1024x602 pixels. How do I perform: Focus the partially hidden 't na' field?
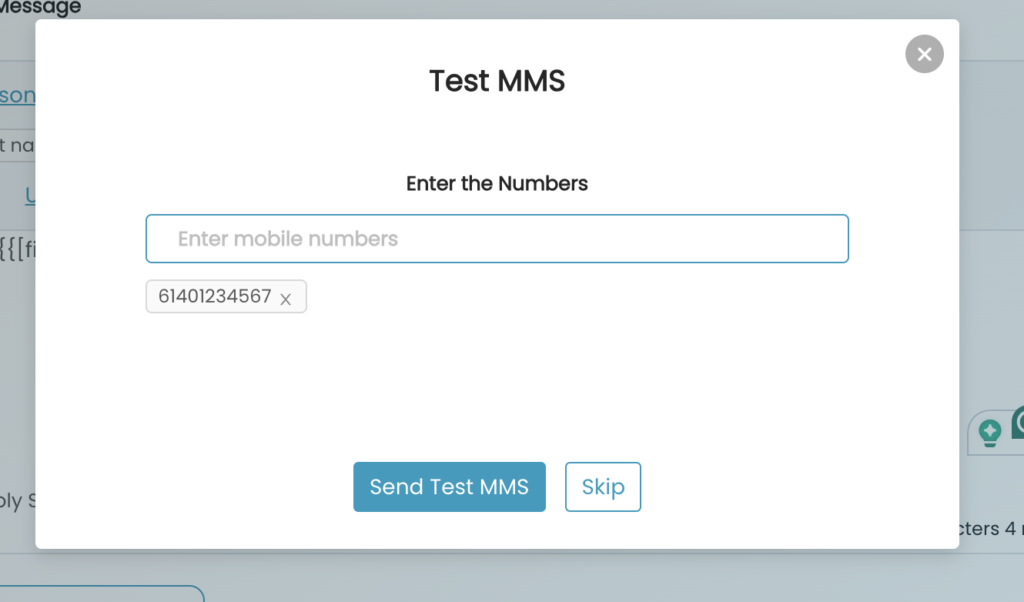18,145
